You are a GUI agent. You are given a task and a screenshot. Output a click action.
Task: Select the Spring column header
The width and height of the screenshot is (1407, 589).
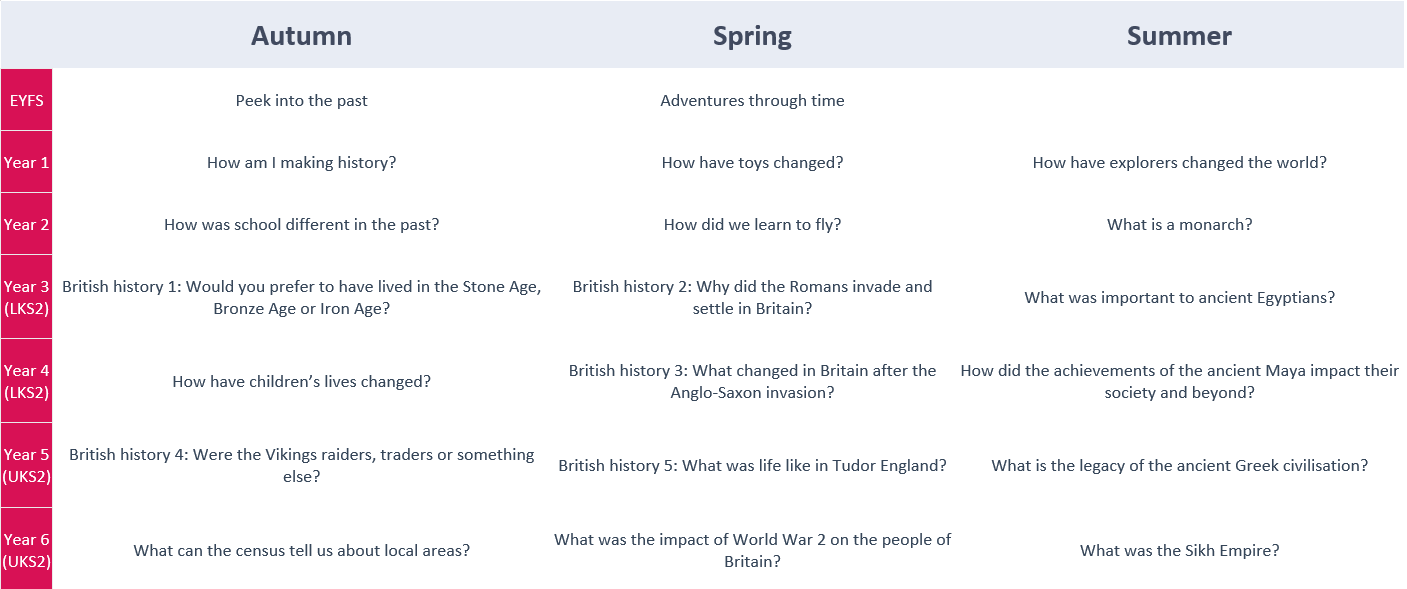(x=752, y=36)
